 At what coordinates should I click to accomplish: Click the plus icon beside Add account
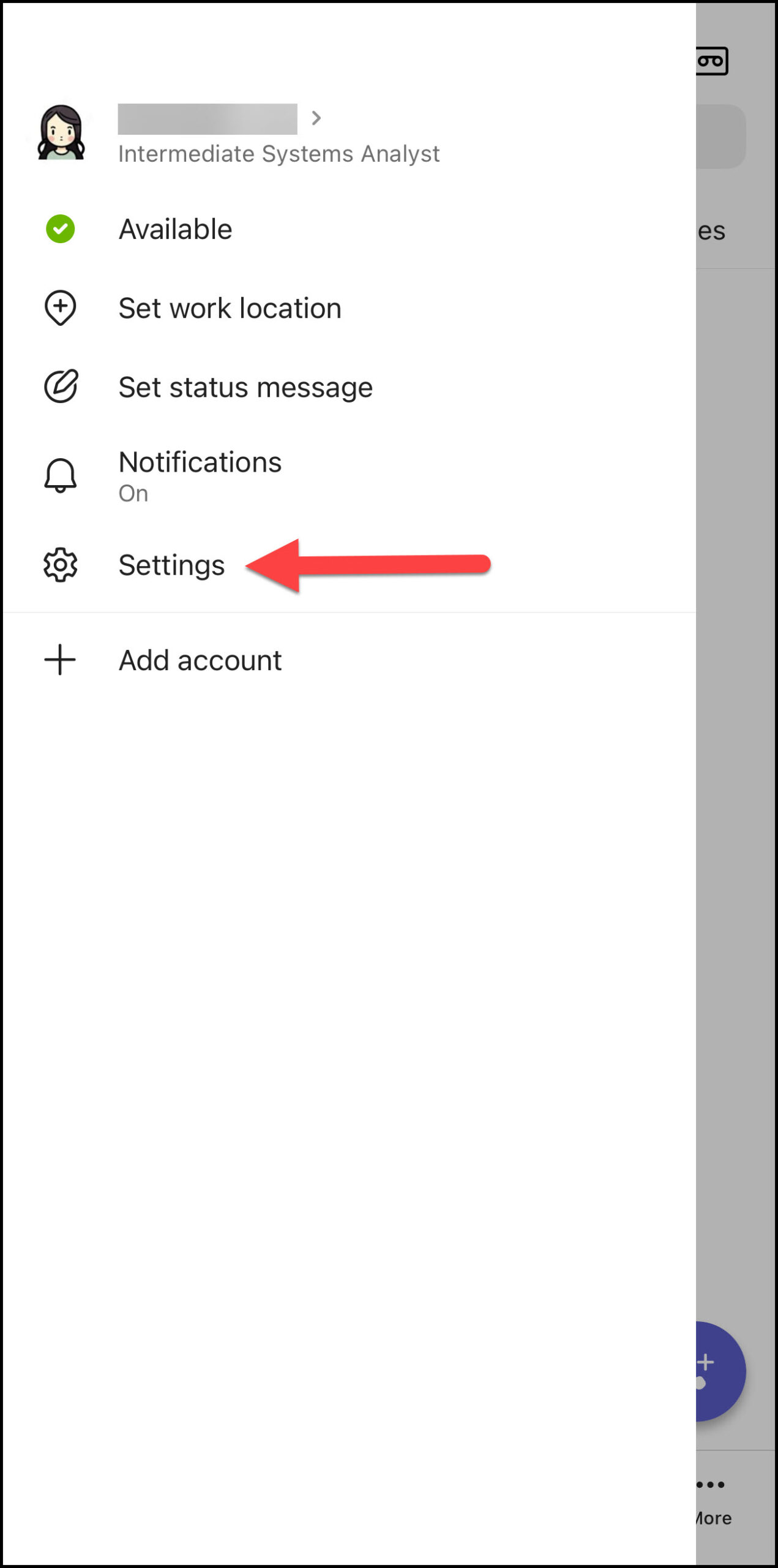click(59, 660)
